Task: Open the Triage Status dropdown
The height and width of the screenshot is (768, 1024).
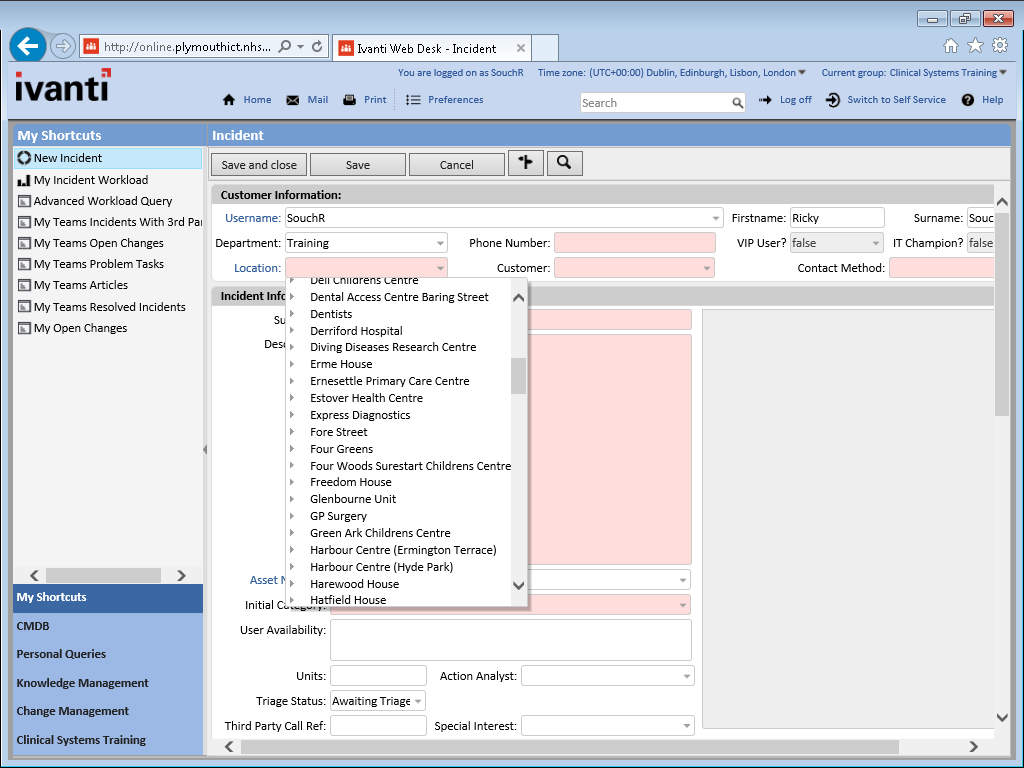Action: [x=418, y=701]
